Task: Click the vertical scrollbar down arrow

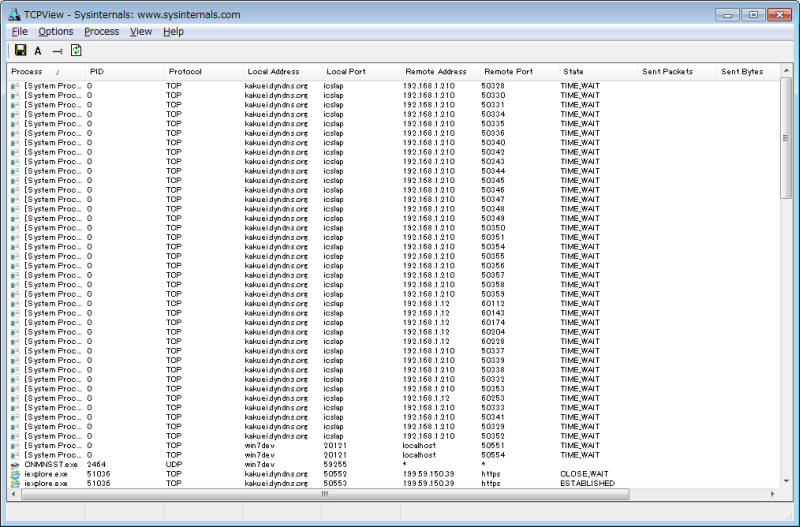Action: (x=786, y=482)
